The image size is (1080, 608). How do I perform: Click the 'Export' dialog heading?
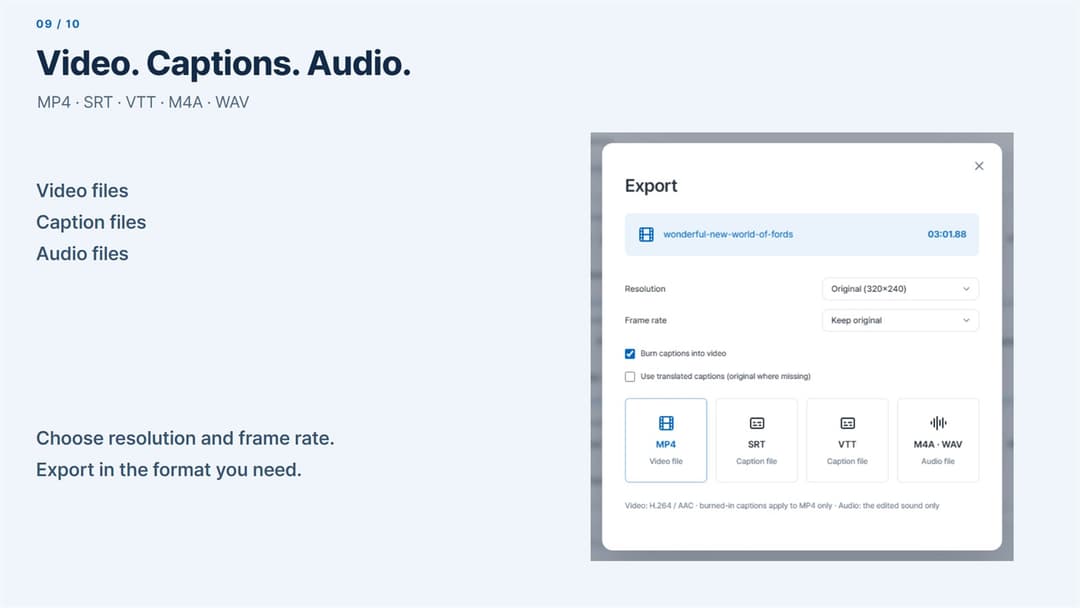pos(651,186)
